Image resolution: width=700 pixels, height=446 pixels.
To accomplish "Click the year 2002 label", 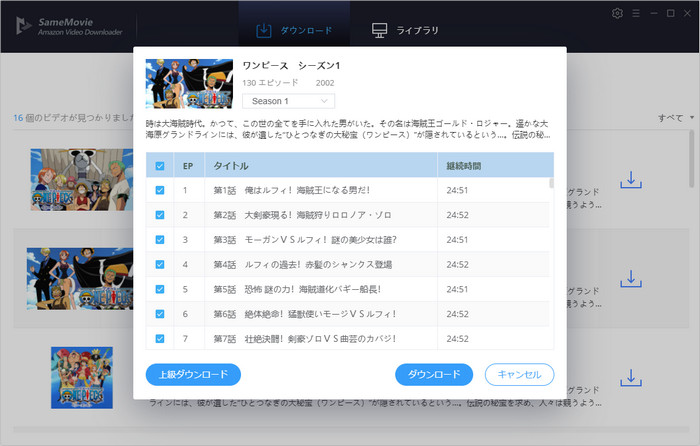I will (x=325, y=83).
